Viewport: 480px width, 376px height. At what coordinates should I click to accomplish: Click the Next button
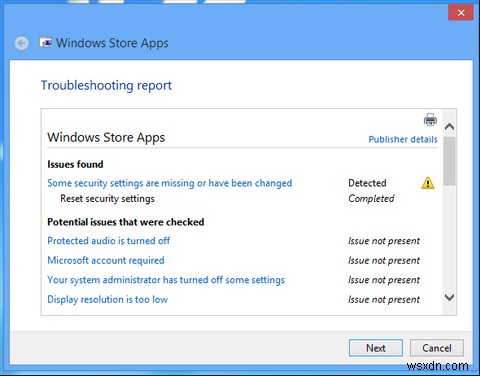[x=376, y=348]
